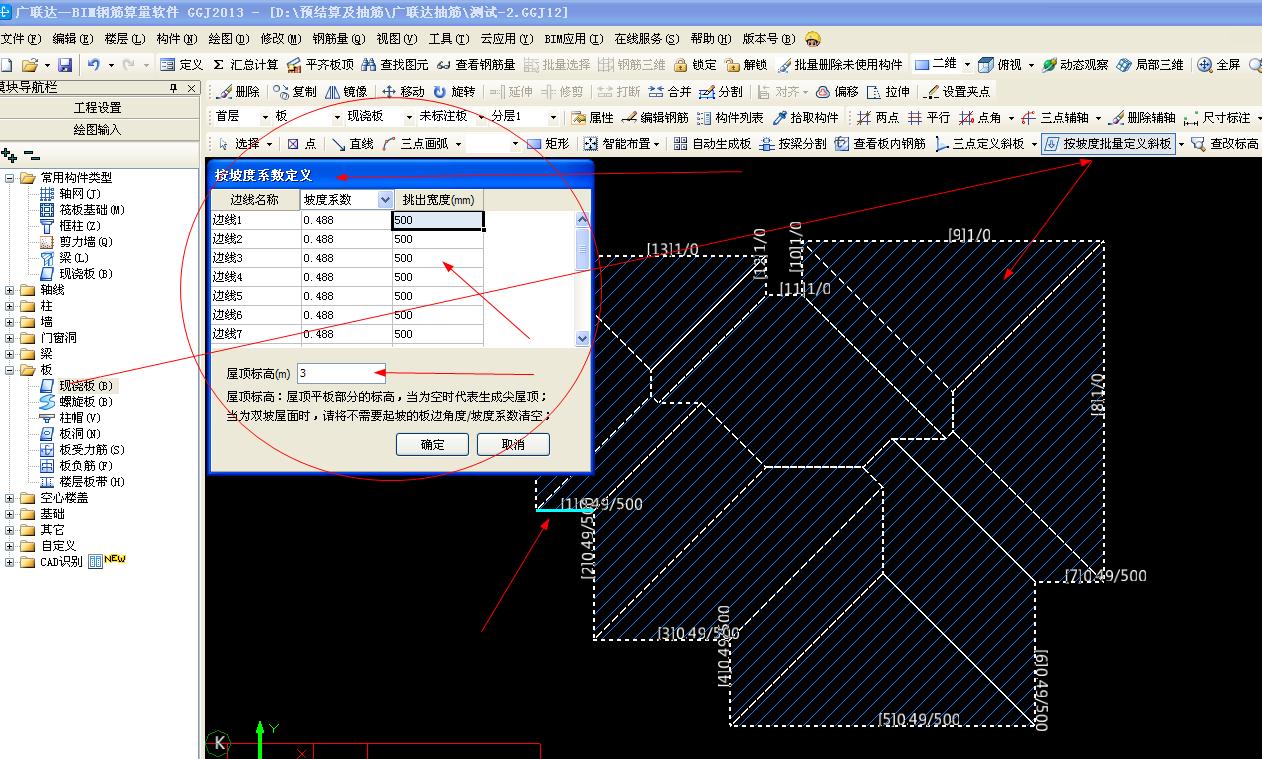
Task: Open the 帮助(H) menu
Action: [711, 39]
